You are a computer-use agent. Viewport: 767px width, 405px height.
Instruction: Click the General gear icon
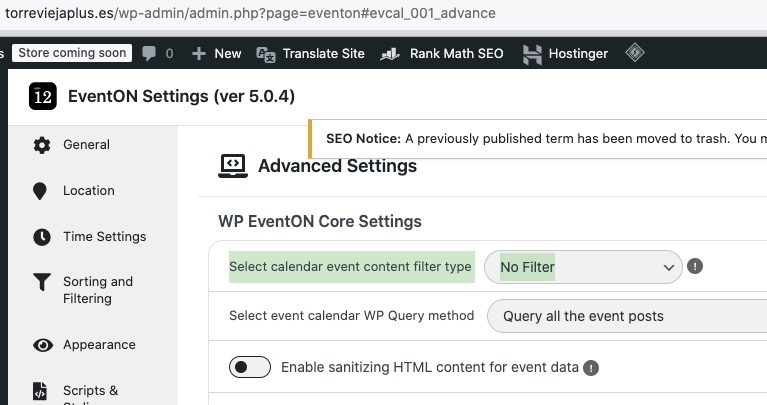point(41,145)
